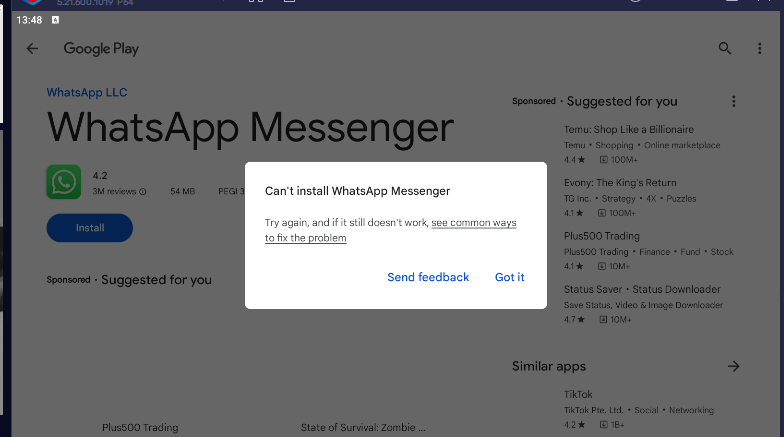Go back using the Google Play back arrow
This screenshot has width=784, height=437.
pyautogui.click(x=32, y=48)
